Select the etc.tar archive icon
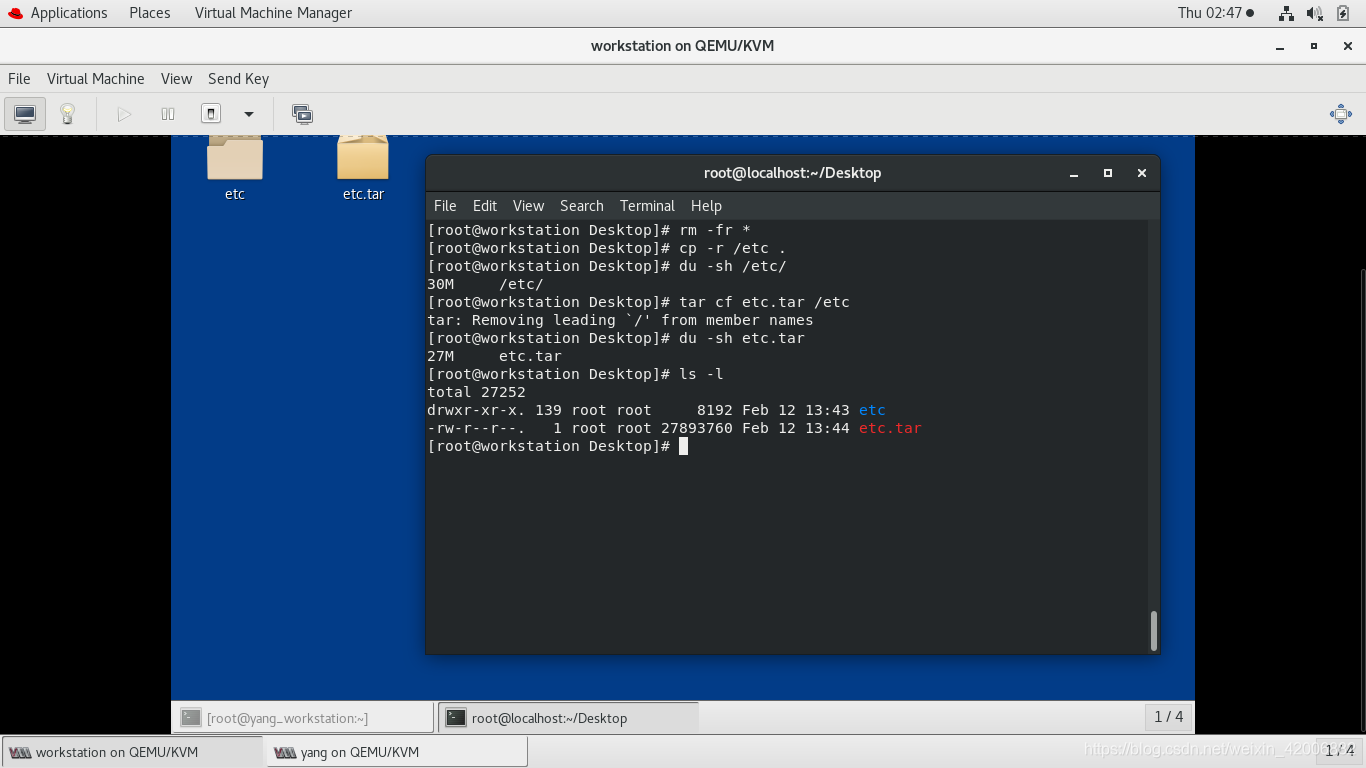This screenshot has height=768, width=1366. [x=363, y=168]
